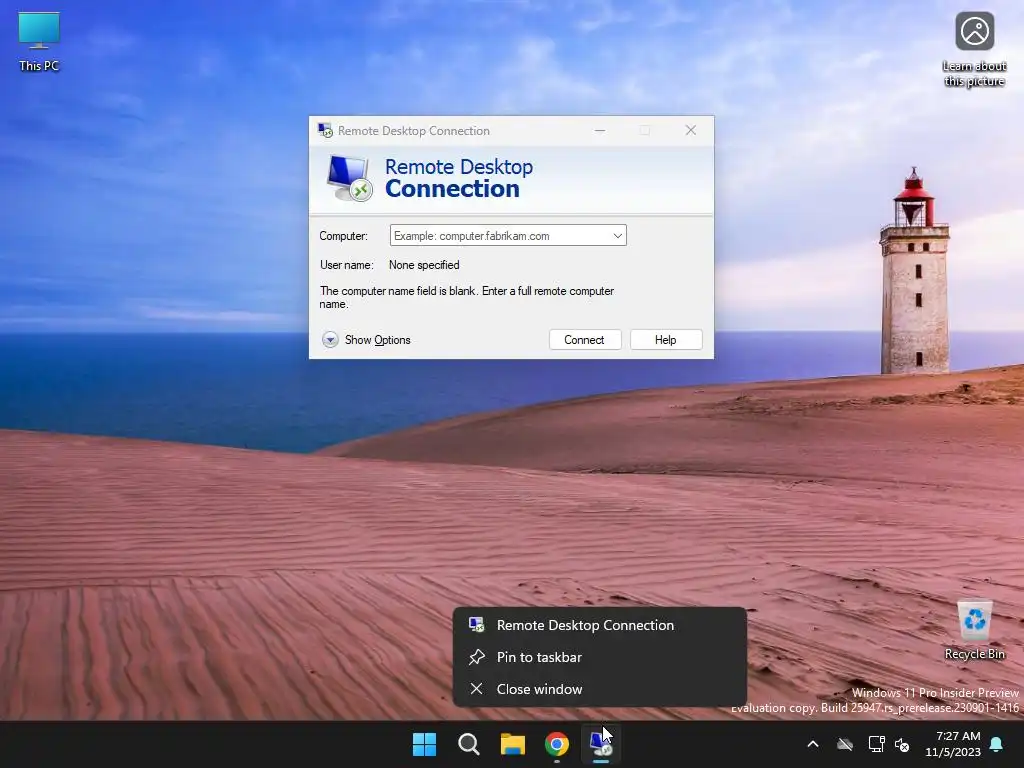The width and height of the screenshot is (1024, 768).
Task: Select Remote Desktop Connection taskbar icon
Action: pos(601,744)
